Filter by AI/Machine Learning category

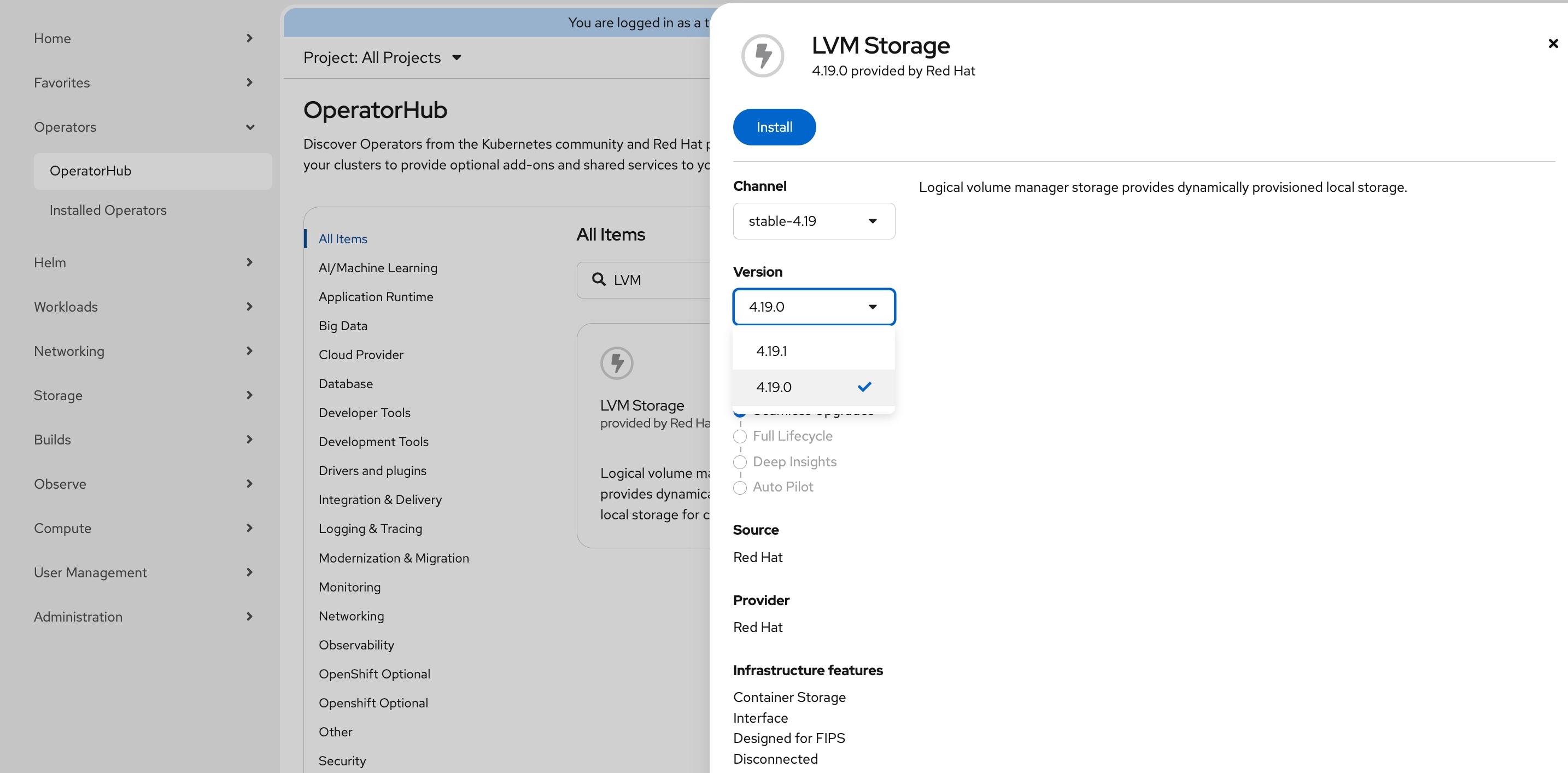pyautogui.click(x=377, y=268)
